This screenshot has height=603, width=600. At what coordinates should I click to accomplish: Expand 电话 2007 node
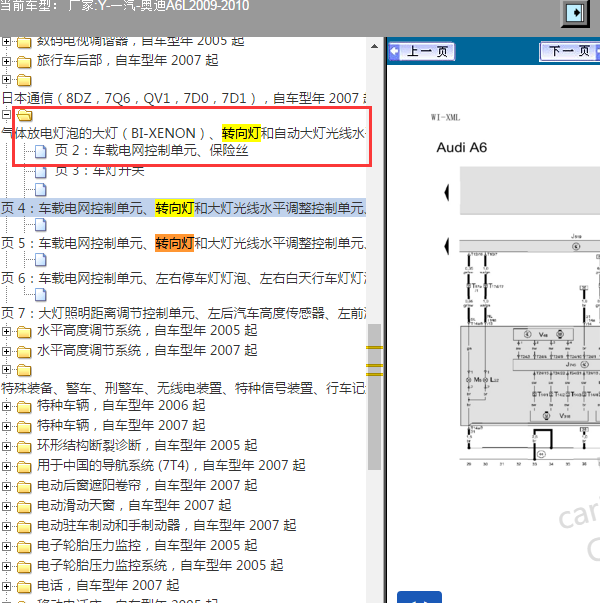click(6, 586)
